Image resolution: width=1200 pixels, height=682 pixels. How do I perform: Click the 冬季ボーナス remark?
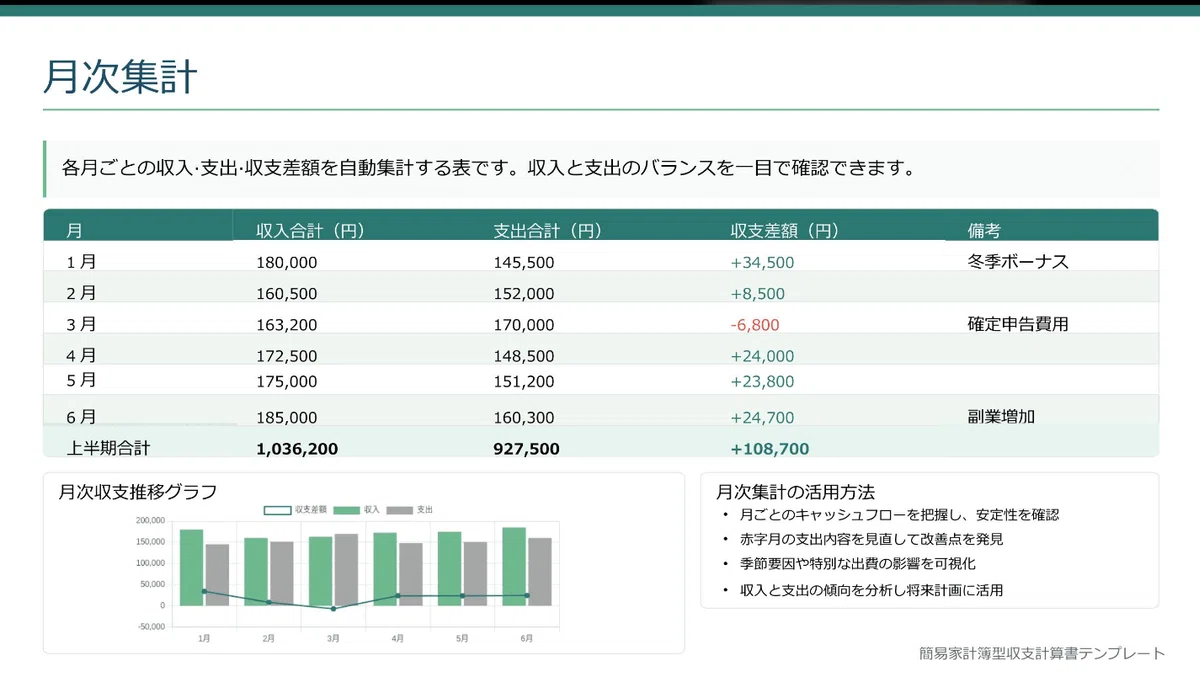pos(1018,262)
